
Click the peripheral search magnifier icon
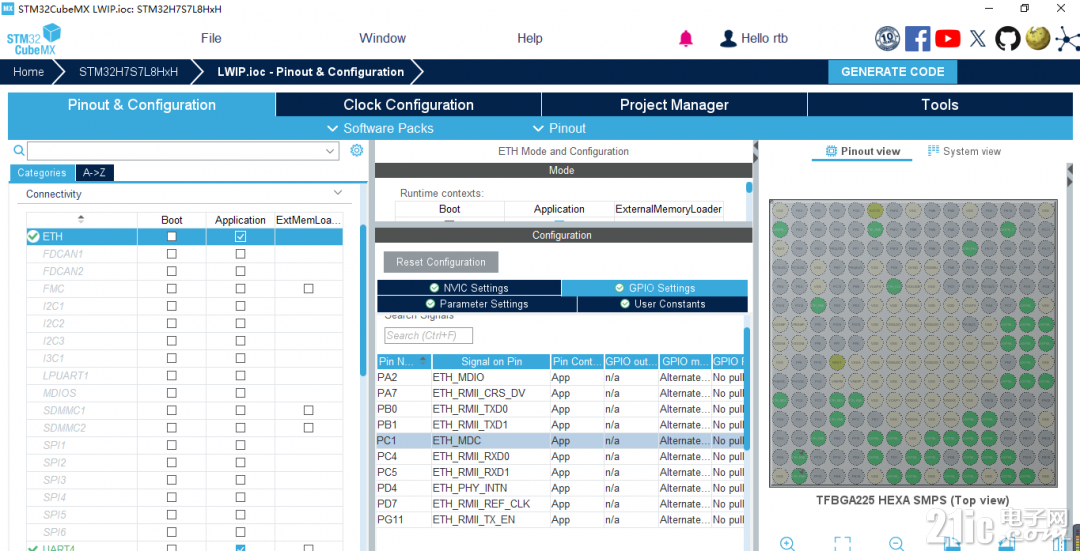pos(19,150)
